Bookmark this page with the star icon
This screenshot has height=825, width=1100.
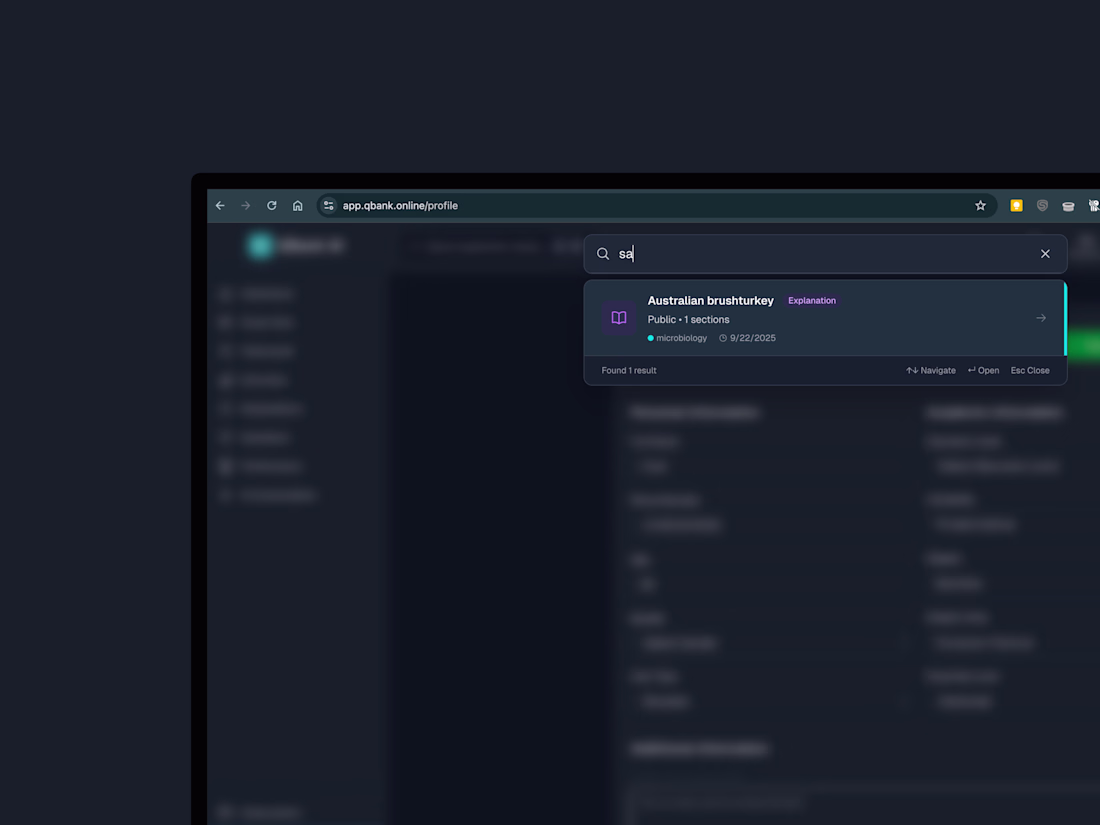[x=980, y=206]
